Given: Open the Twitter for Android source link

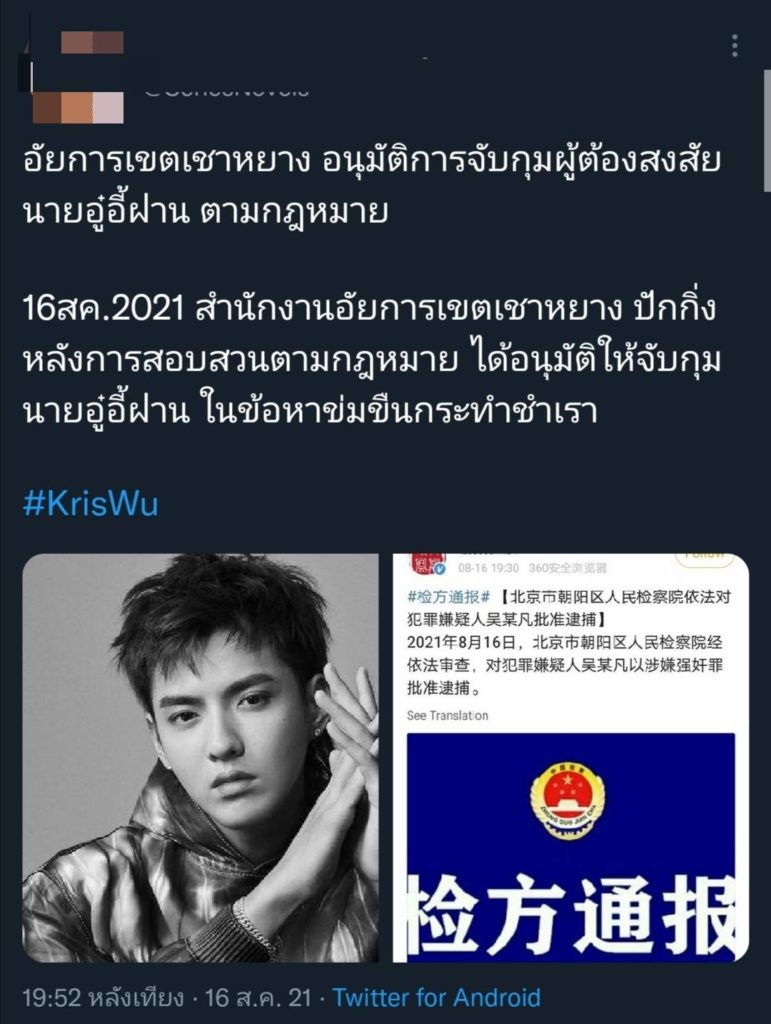Looking at the screenshot, I should [436, 998].
